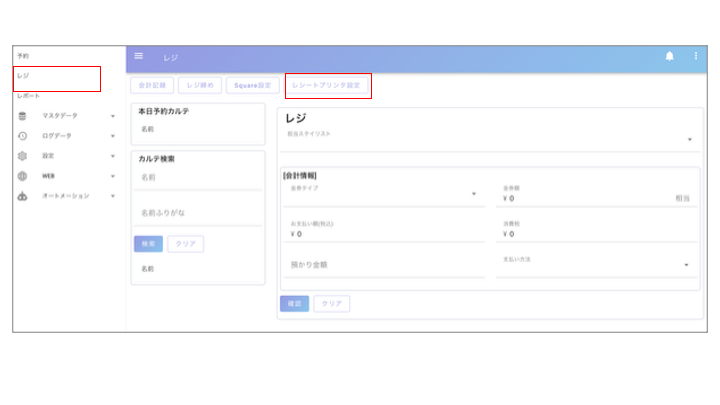Open レポート from the sidebar

28,96
